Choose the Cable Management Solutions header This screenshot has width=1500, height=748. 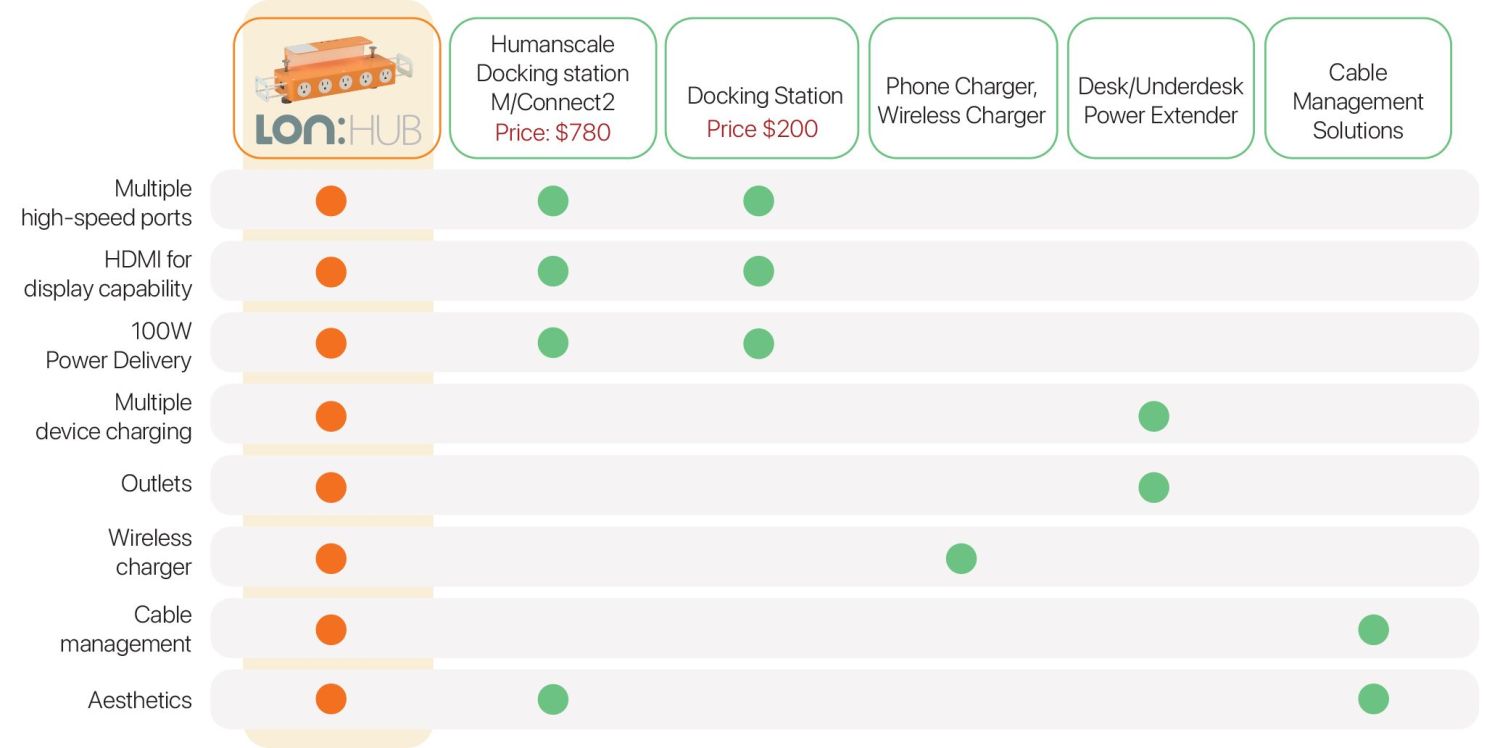point(1358,88)
